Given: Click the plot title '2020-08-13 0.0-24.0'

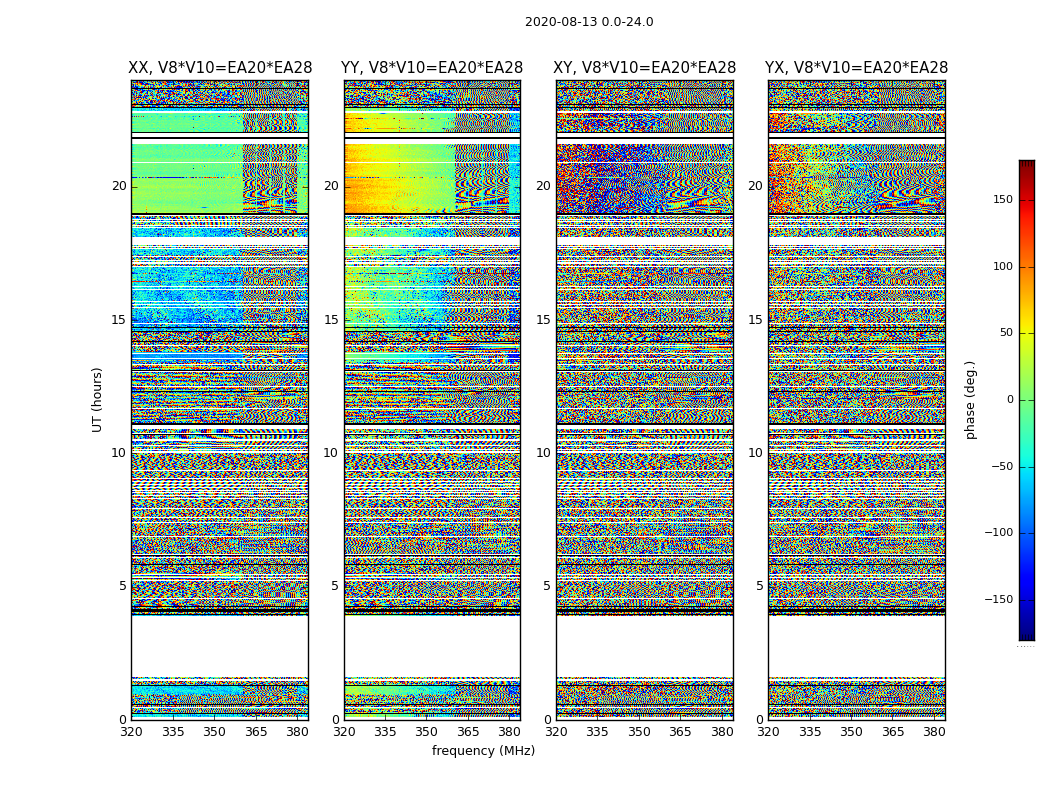Looking at the screenshot, I should (x=589, y=22).
